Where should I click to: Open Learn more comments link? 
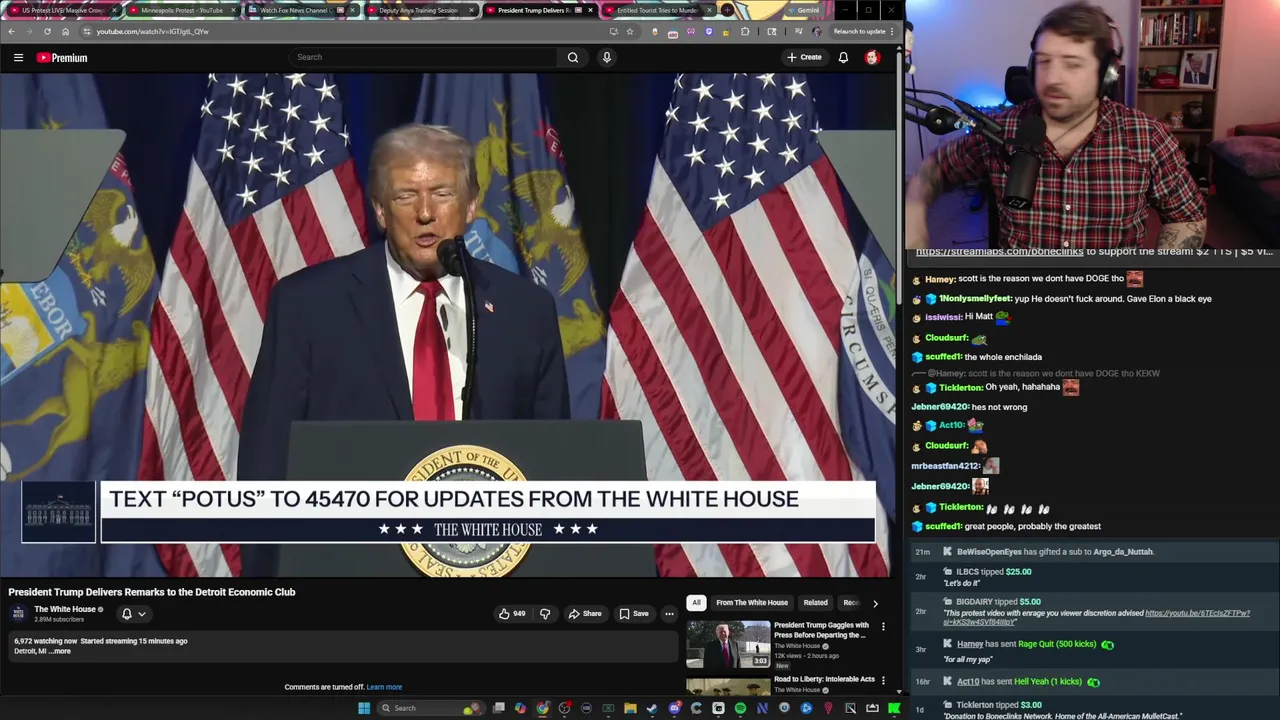384,687
